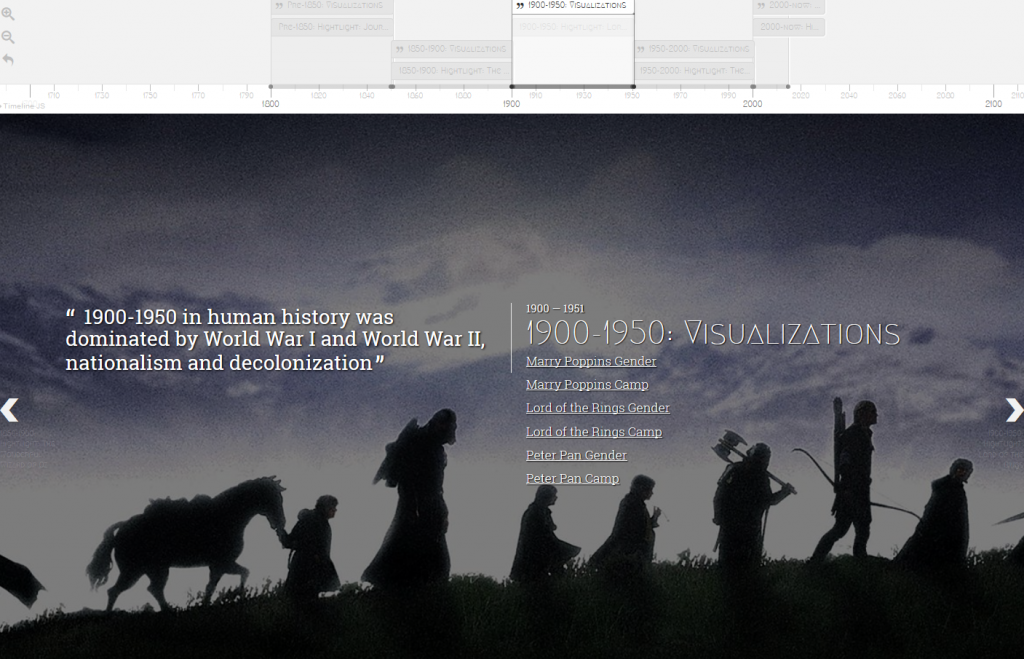Image resolution: width=1024 pixels, height=659 pixels.
Task: Advance to the next slide with right chevron
Action: click(x=1014, y=410)
